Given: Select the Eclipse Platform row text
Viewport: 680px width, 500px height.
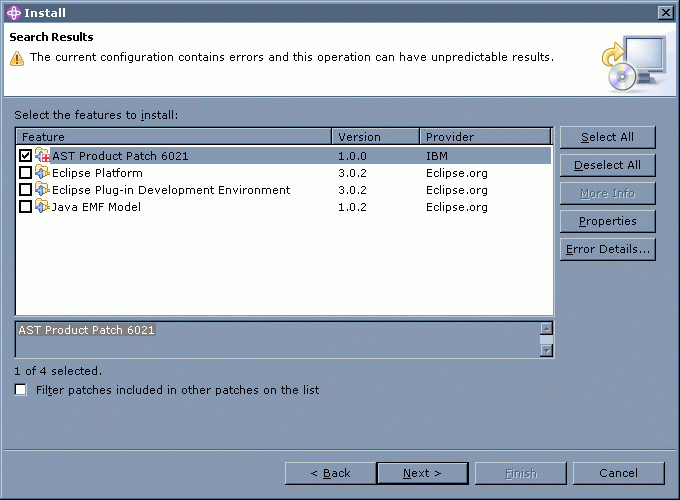Looking at the screenshot, I should [x=97, y=173].
